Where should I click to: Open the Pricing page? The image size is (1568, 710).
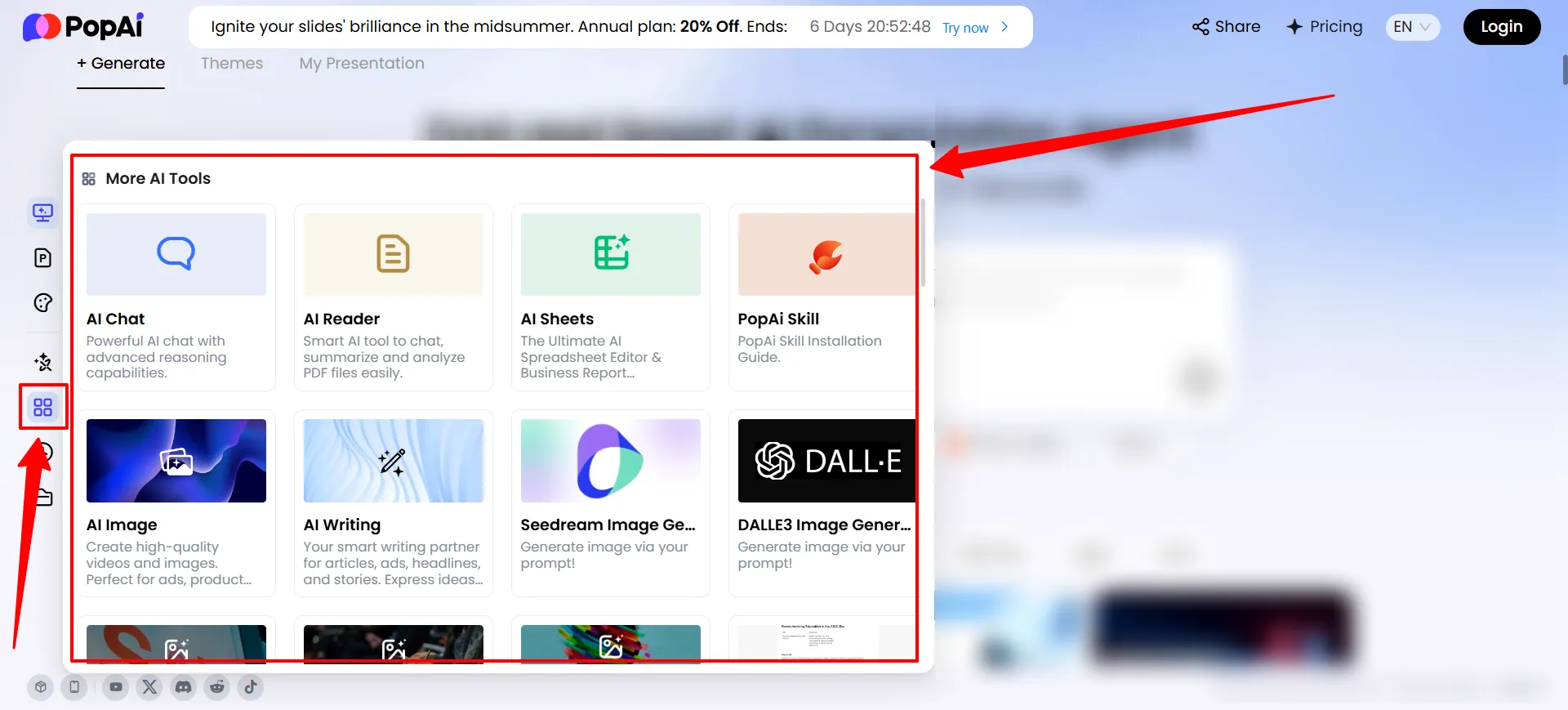(1336, 27)
